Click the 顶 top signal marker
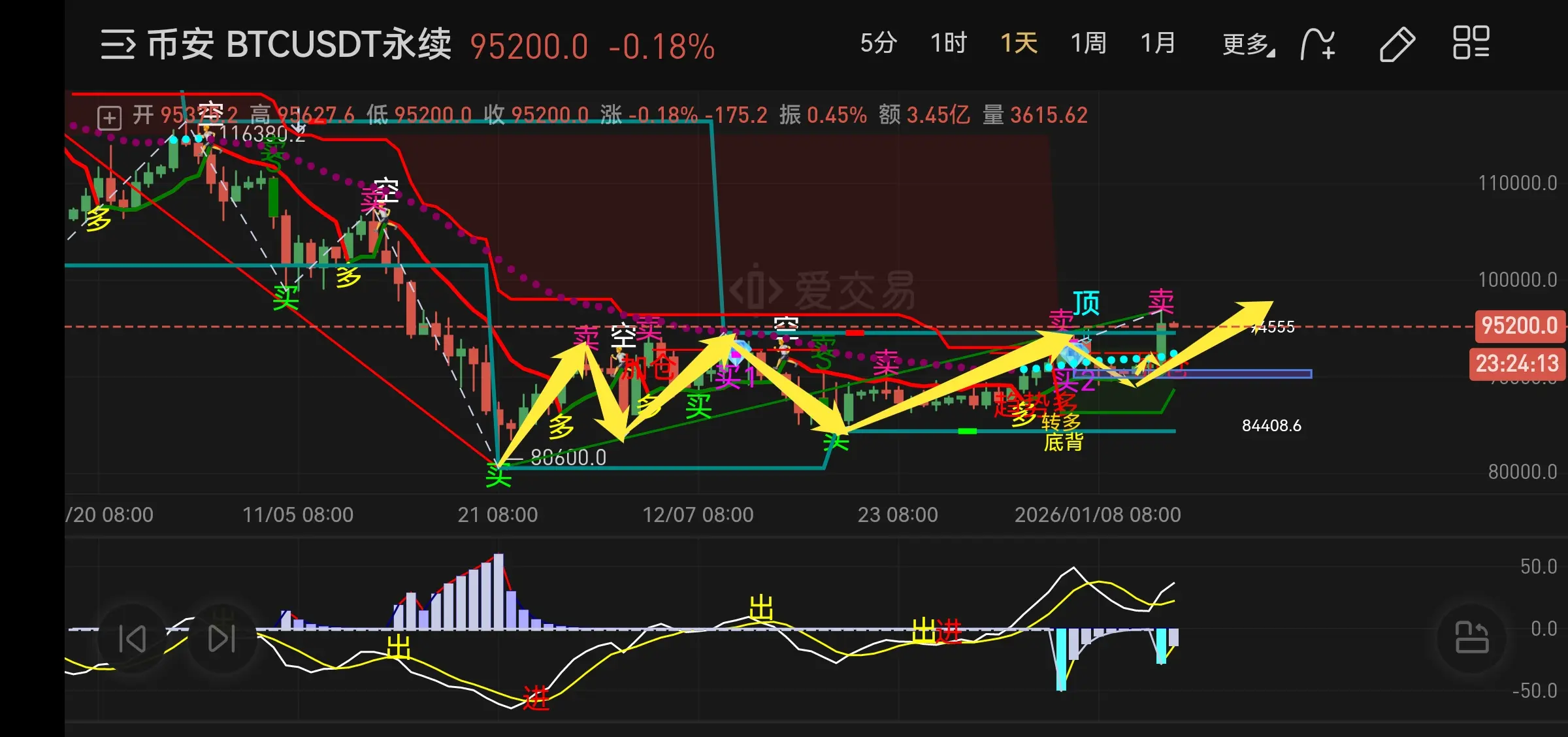 coord(1086,303)
